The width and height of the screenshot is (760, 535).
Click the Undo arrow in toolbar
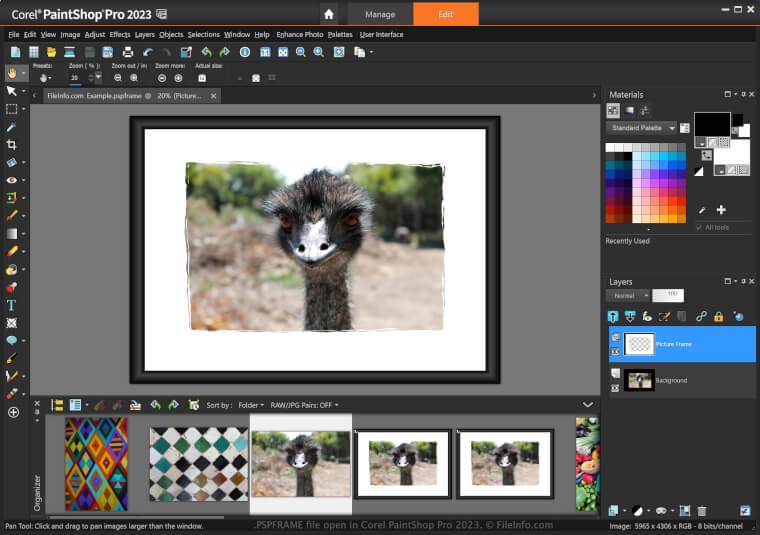148,52
